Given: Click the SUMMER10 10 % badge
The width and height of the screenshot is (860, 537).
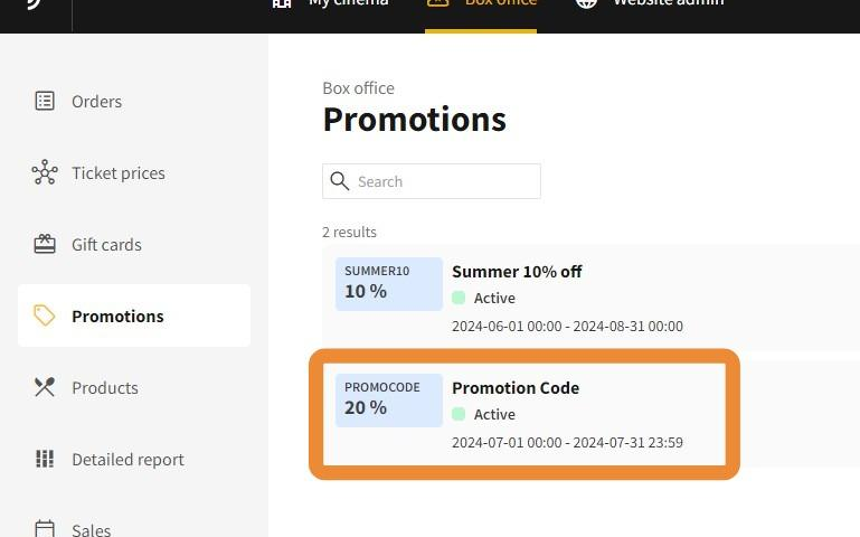Looking at the screenshot, I should click(389, 283).
